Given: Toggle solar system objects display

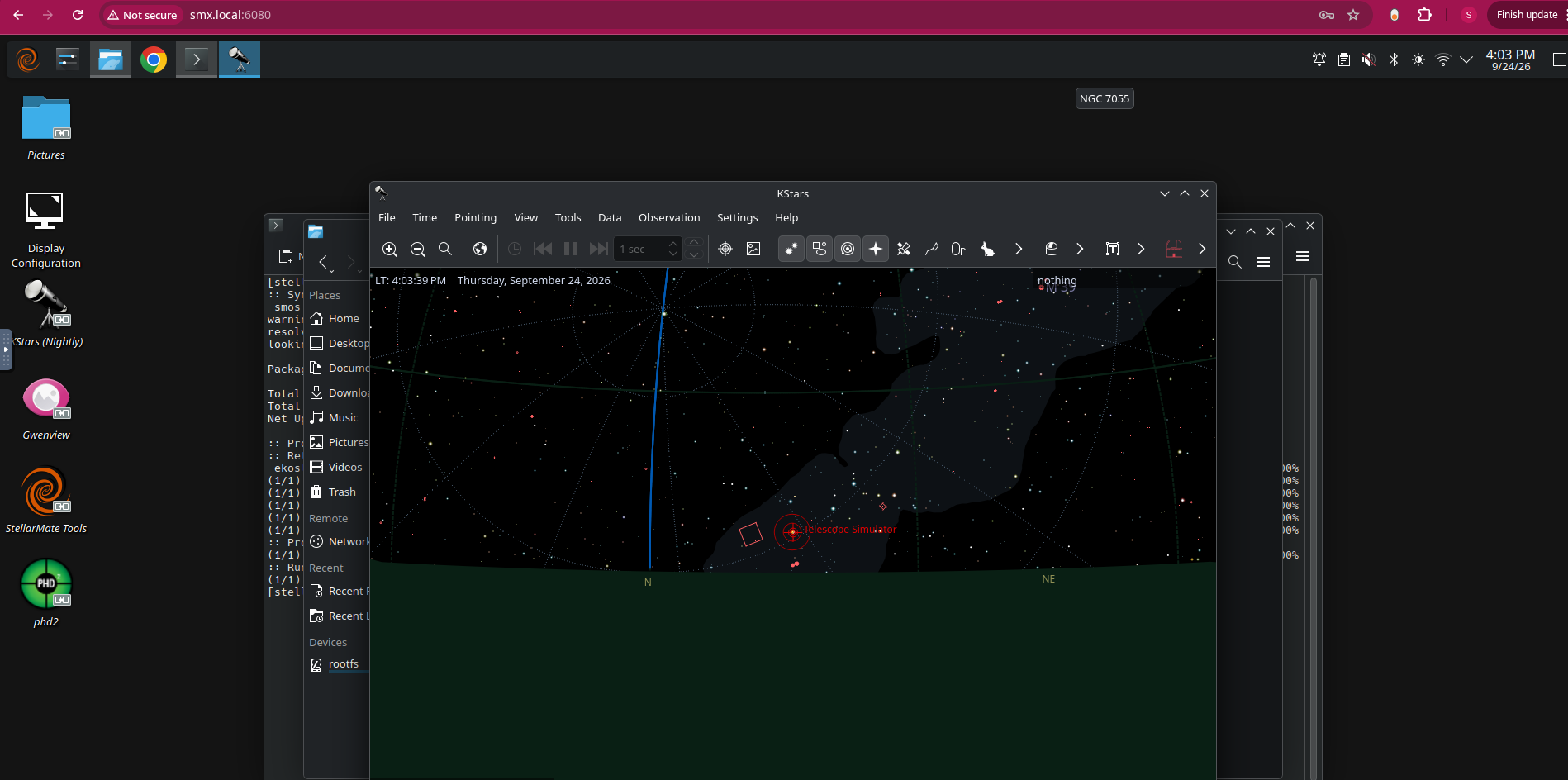Looking at the screenshot, I should 848,249.
